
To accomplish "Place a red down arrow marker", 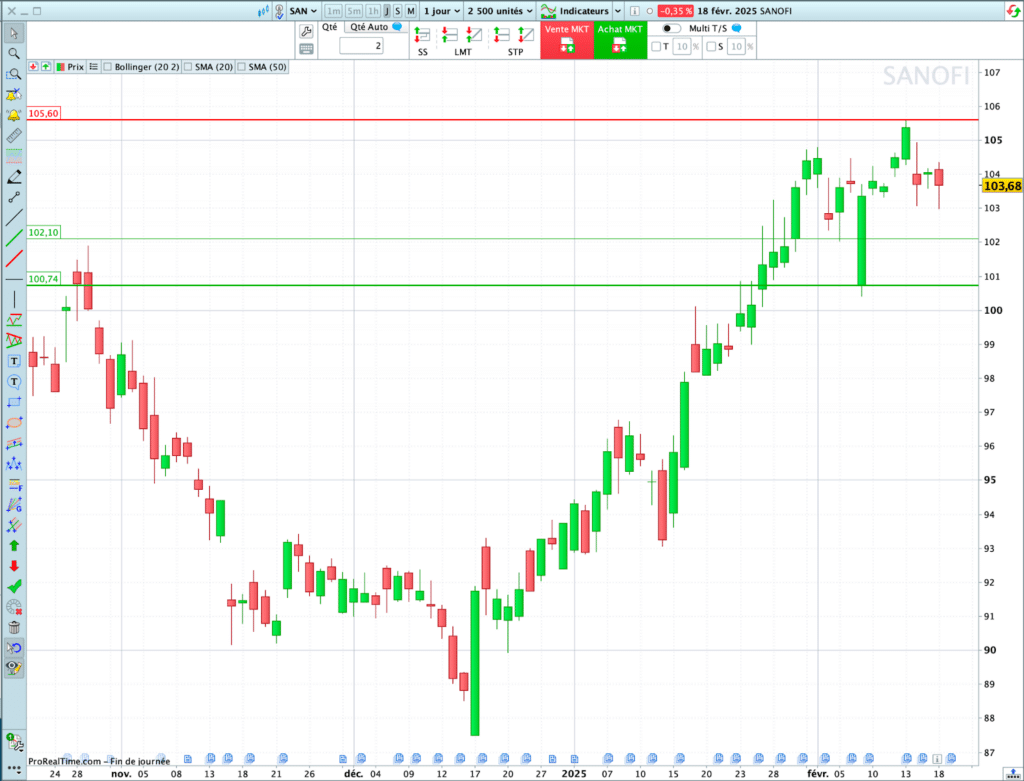I will [x=14, y=566].
